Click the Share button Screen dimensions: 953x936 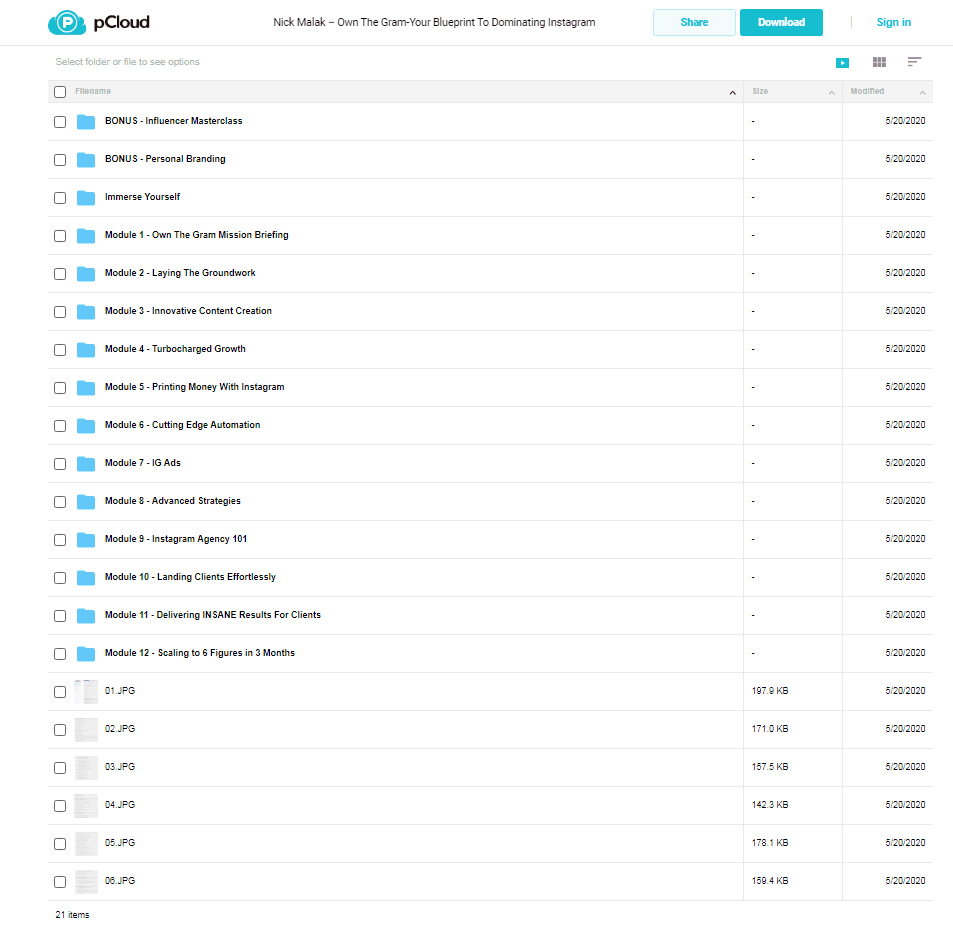[x=694, y=22]
